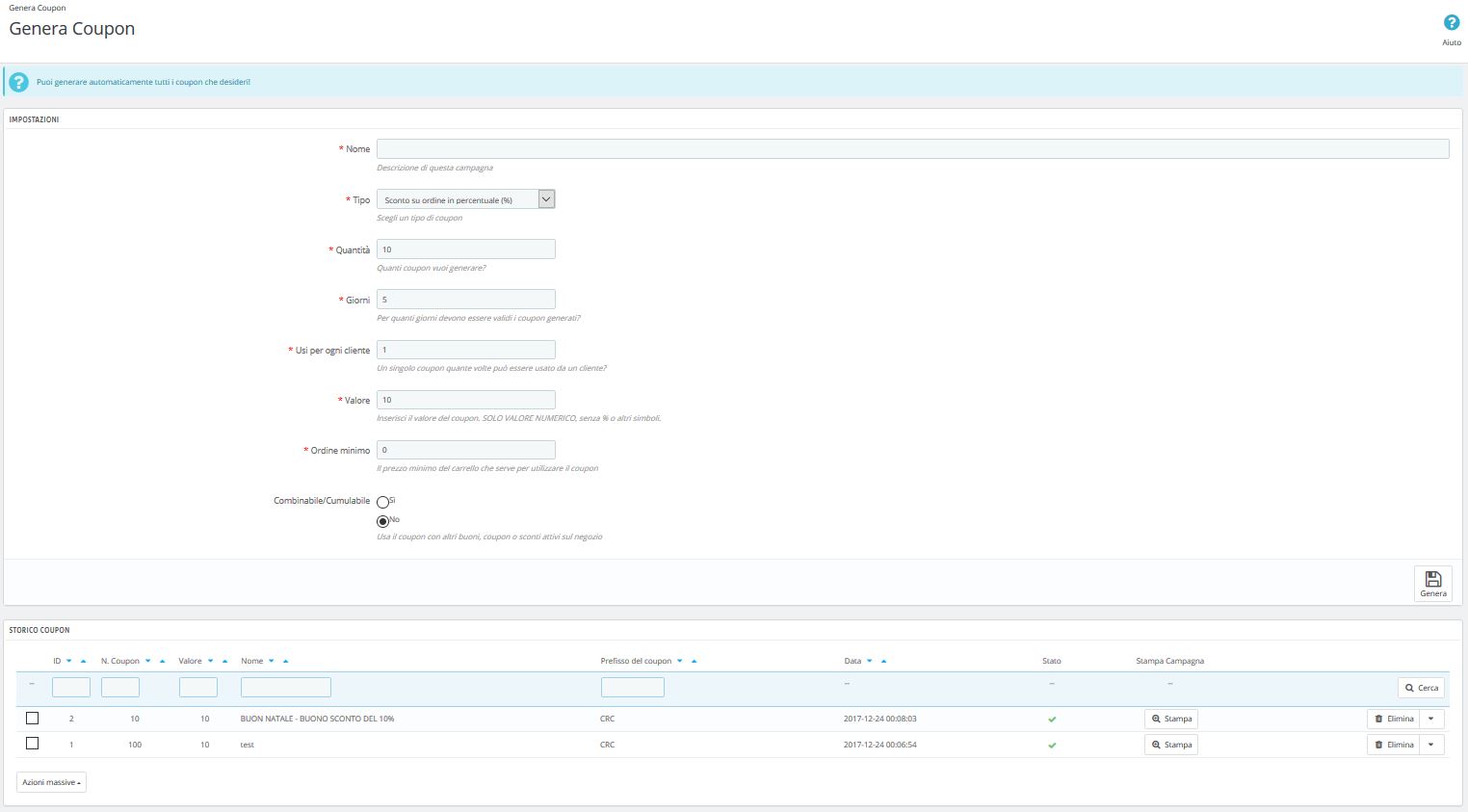Open the Azioni massive bulk actions menu

point(51,782)
